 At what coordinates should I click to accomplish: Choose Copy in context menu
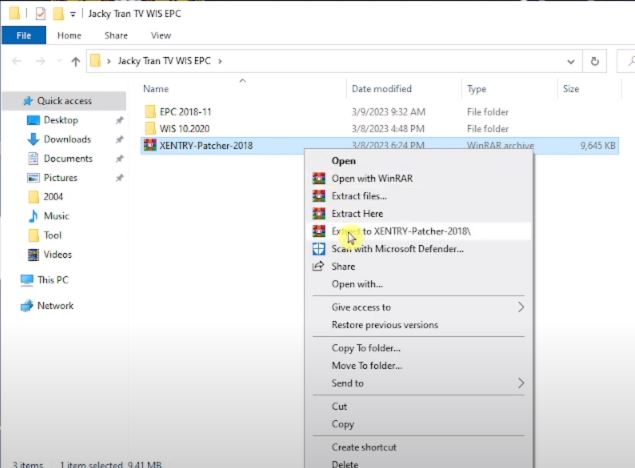(343, 424)
